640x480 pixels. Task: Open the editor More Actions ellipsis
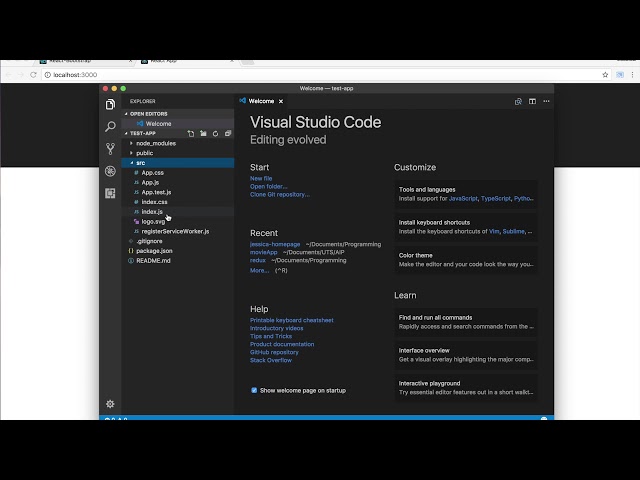[547, 101]
